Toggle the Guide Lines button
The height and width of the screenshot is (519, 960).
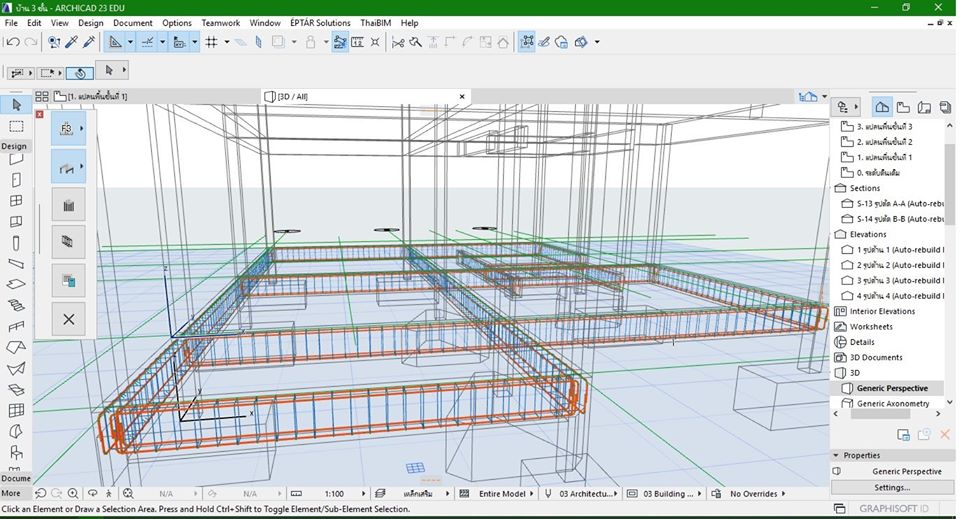tap(115, 42)
